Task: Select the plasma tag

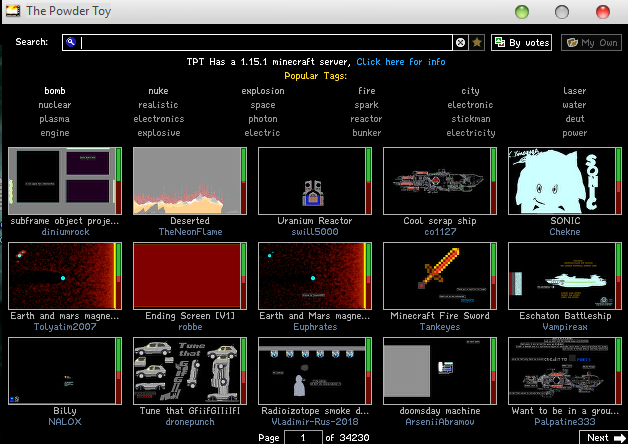Action: point(54,119)
